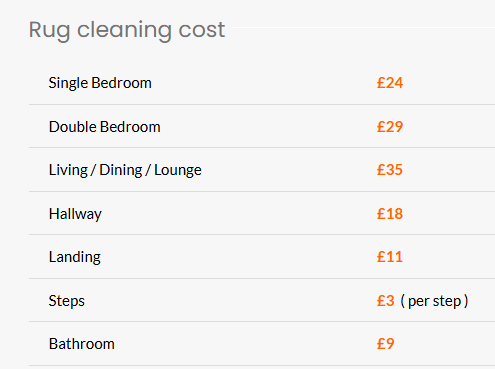Select the Double Bedroom row label
The height and width of the screenshot is (369, 495).
tap(104, 127)
